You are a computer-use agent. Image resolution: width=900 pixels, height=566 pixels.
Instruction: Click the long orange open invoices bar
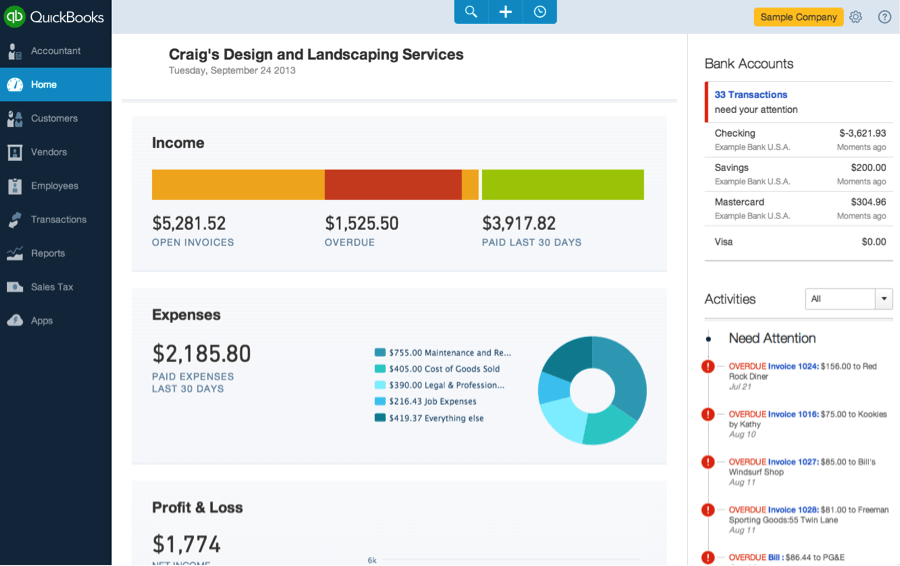(238, 185)
